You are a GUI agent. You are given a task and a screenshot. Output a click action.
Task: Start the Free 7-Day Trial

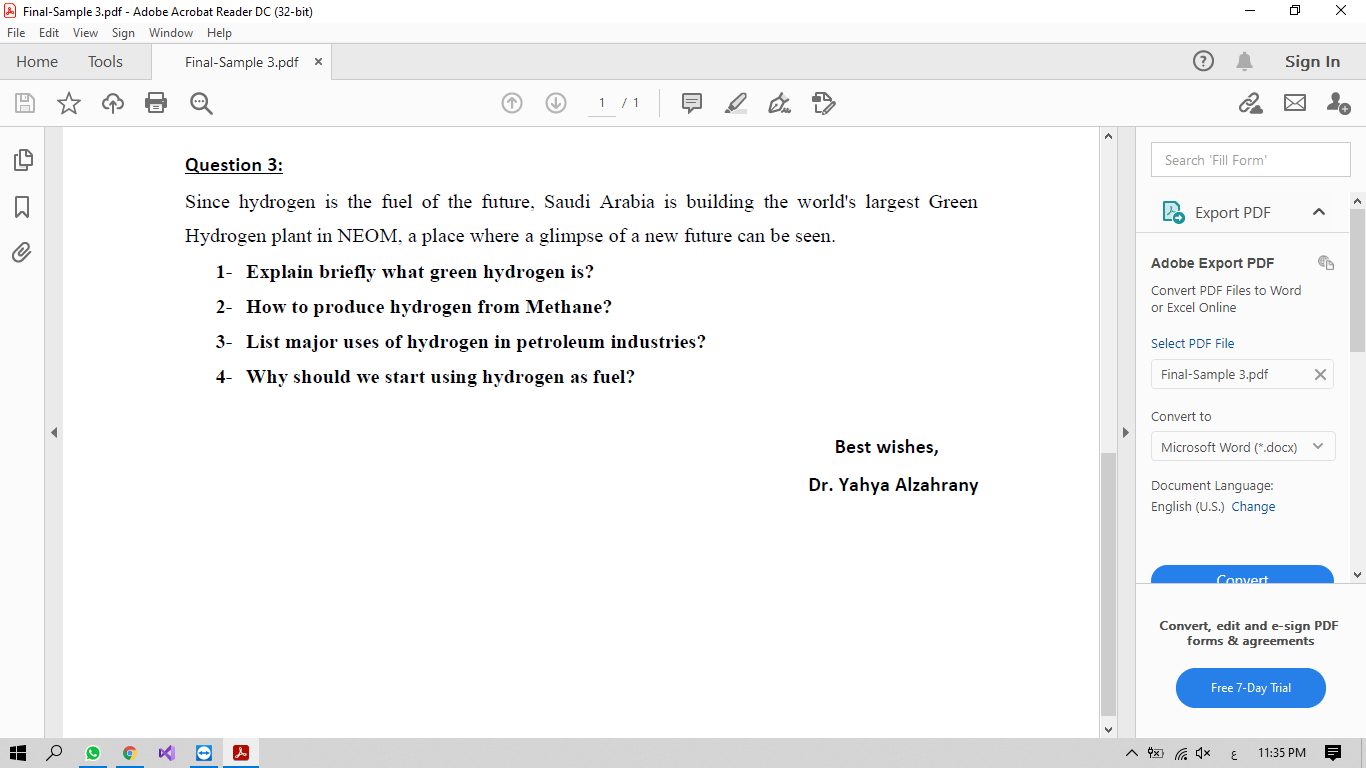click(x=1250, y=688)
